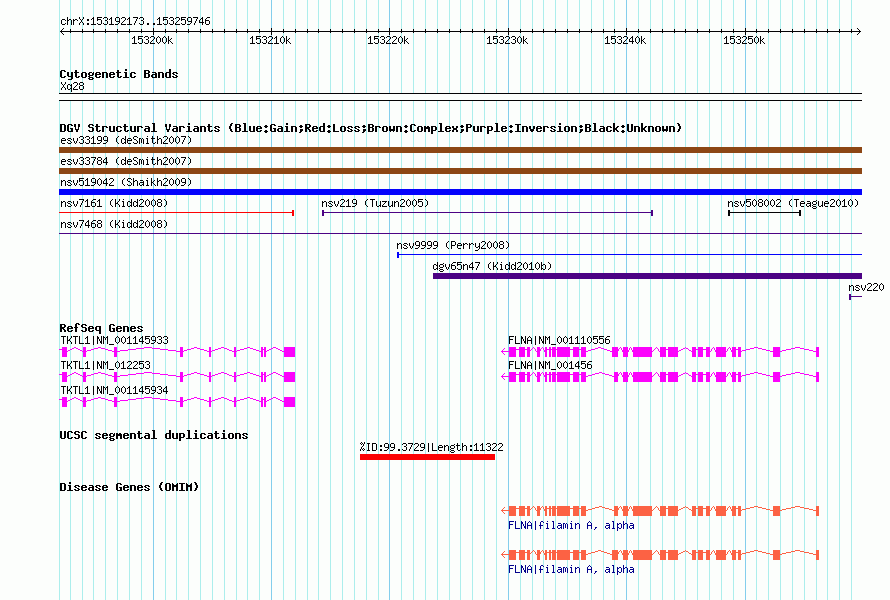Click the dgv65n47 (Kidd2010b) label

click(492, 266)
